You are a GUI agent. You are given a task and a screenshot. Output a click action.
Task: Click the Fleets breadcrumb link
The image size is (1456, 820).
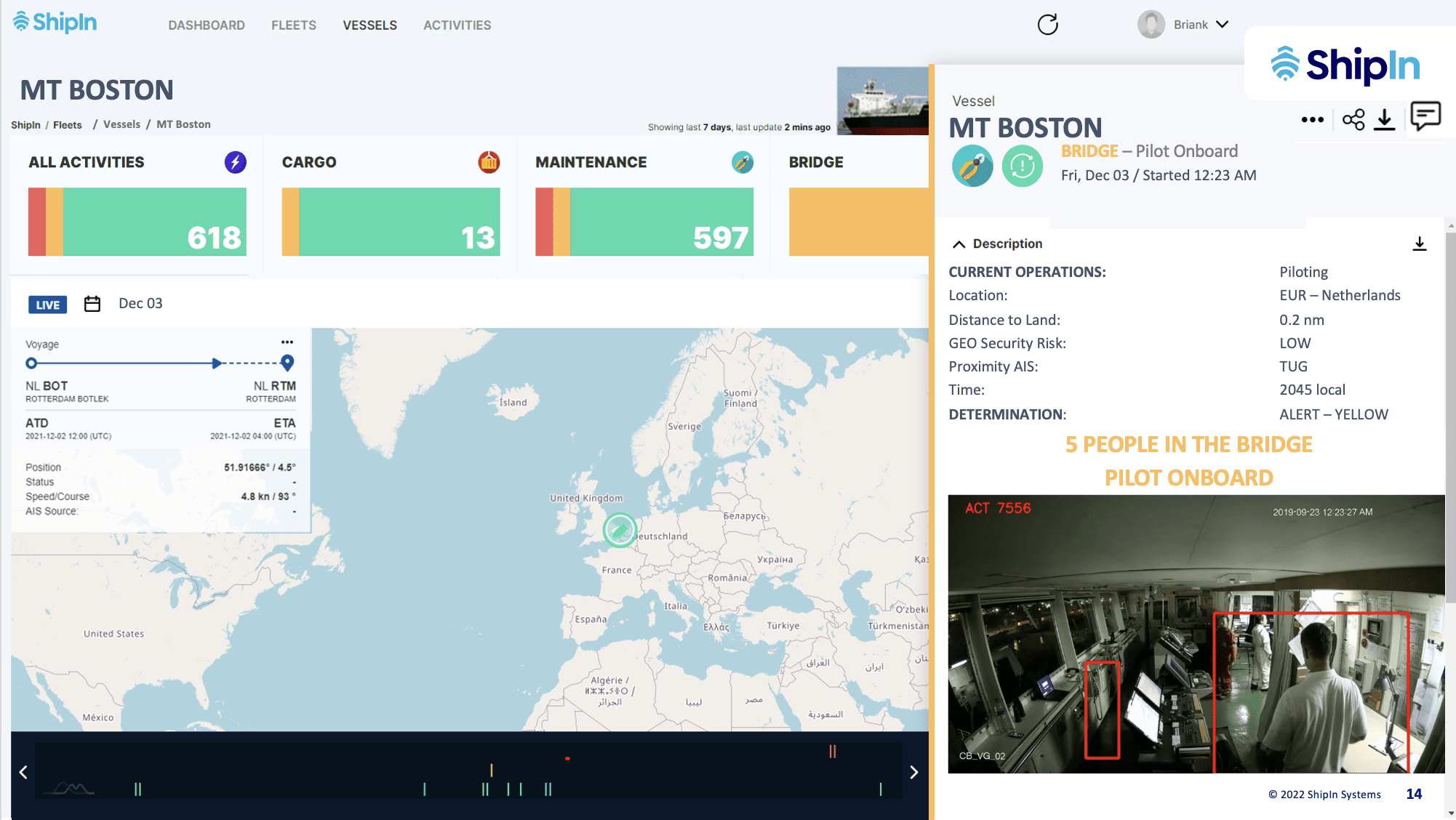67,124
